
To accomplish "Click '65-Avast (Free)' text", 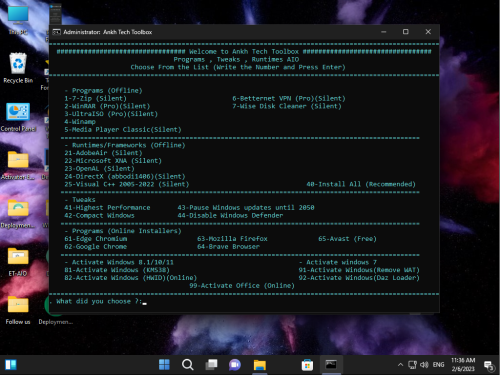I will (x=347, y=239).
